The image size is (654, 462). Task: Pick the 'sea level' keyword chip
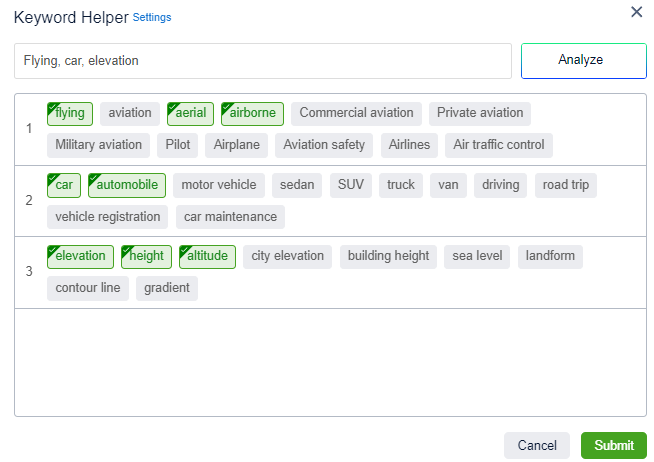click(x=477, y=256)
